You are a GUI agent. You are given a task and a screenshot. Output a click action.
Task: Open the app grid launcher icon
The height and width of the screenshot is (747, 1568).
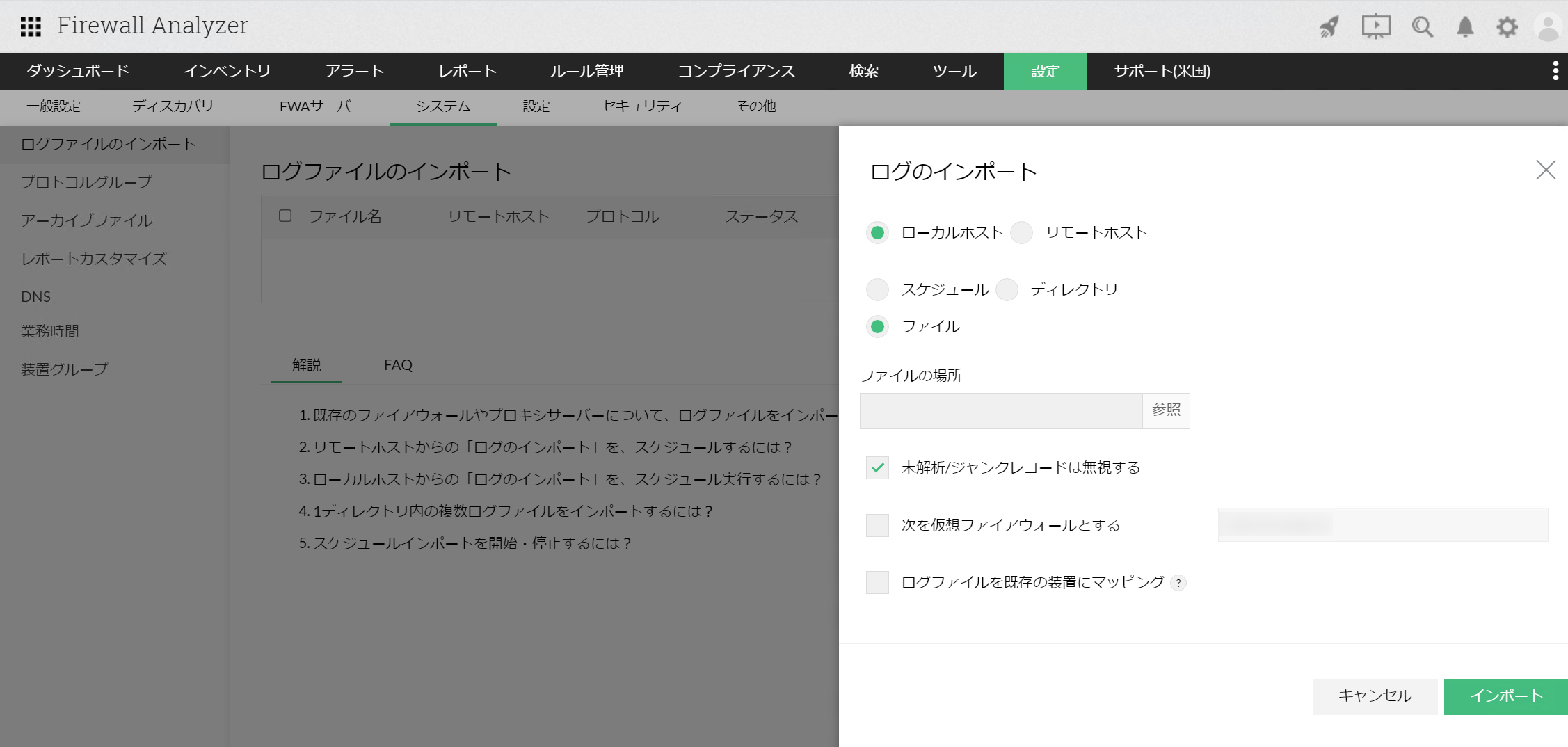coord(31,26)
